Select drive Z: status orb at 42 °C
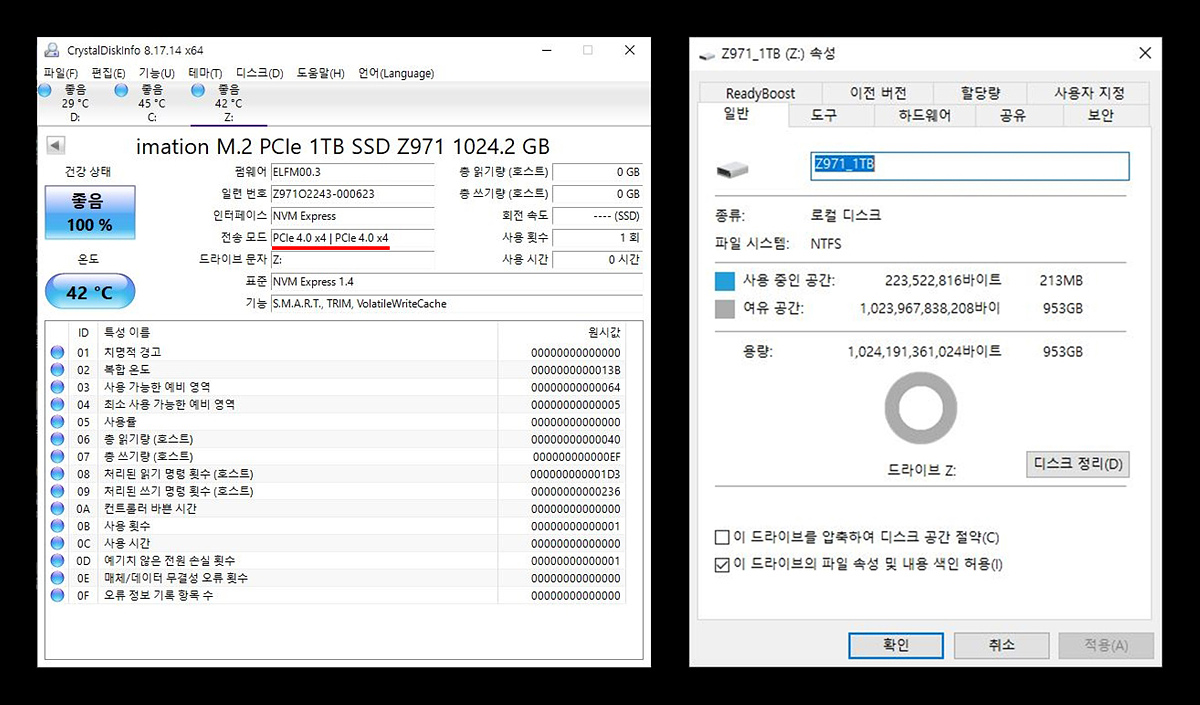1200x705 pixels. [198, 90]
